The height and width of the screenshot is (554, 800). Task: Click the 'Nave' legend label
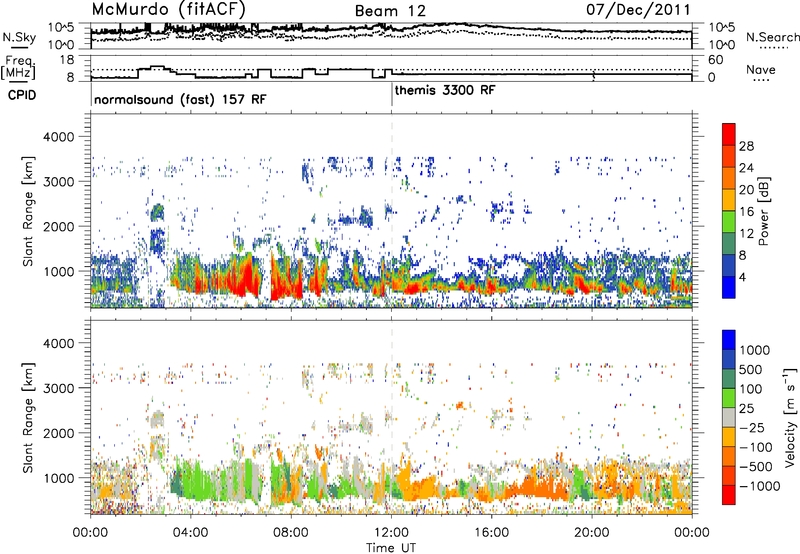click(x=761, y=69)
